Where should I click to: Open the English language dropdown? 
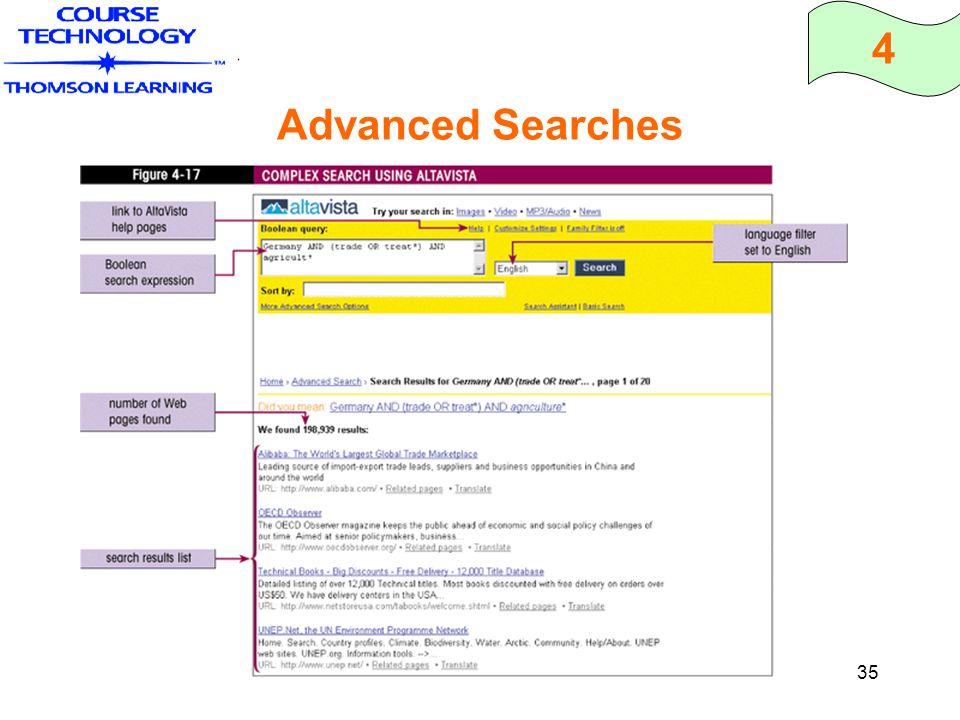[531, 269]
